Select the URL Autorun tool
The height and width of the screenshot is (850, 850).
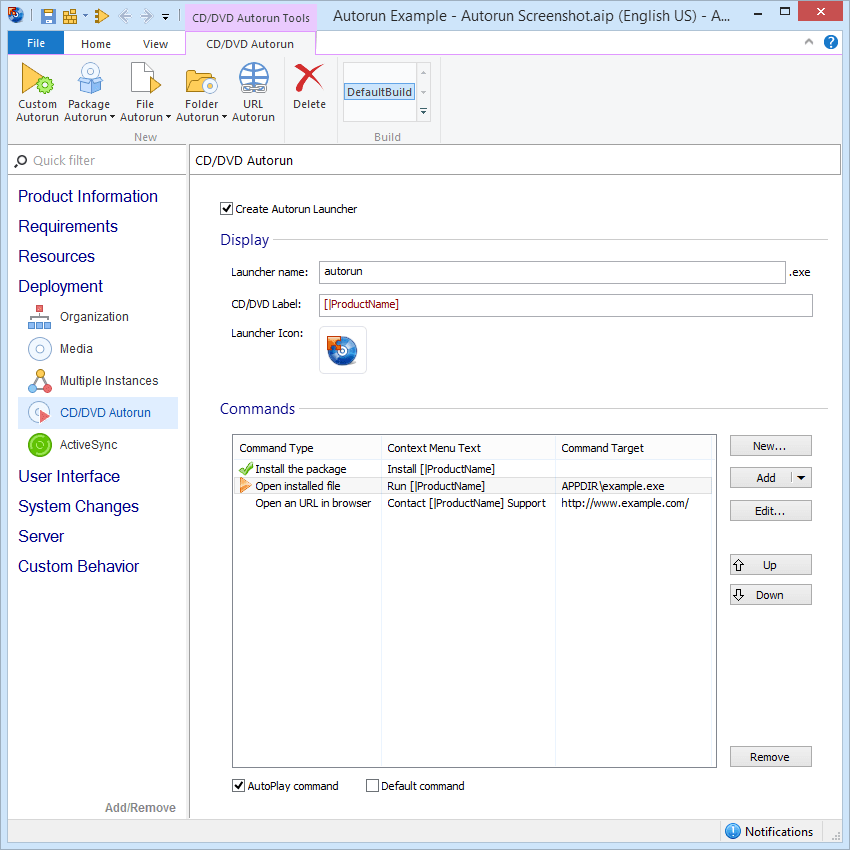[x=253, y=90]
